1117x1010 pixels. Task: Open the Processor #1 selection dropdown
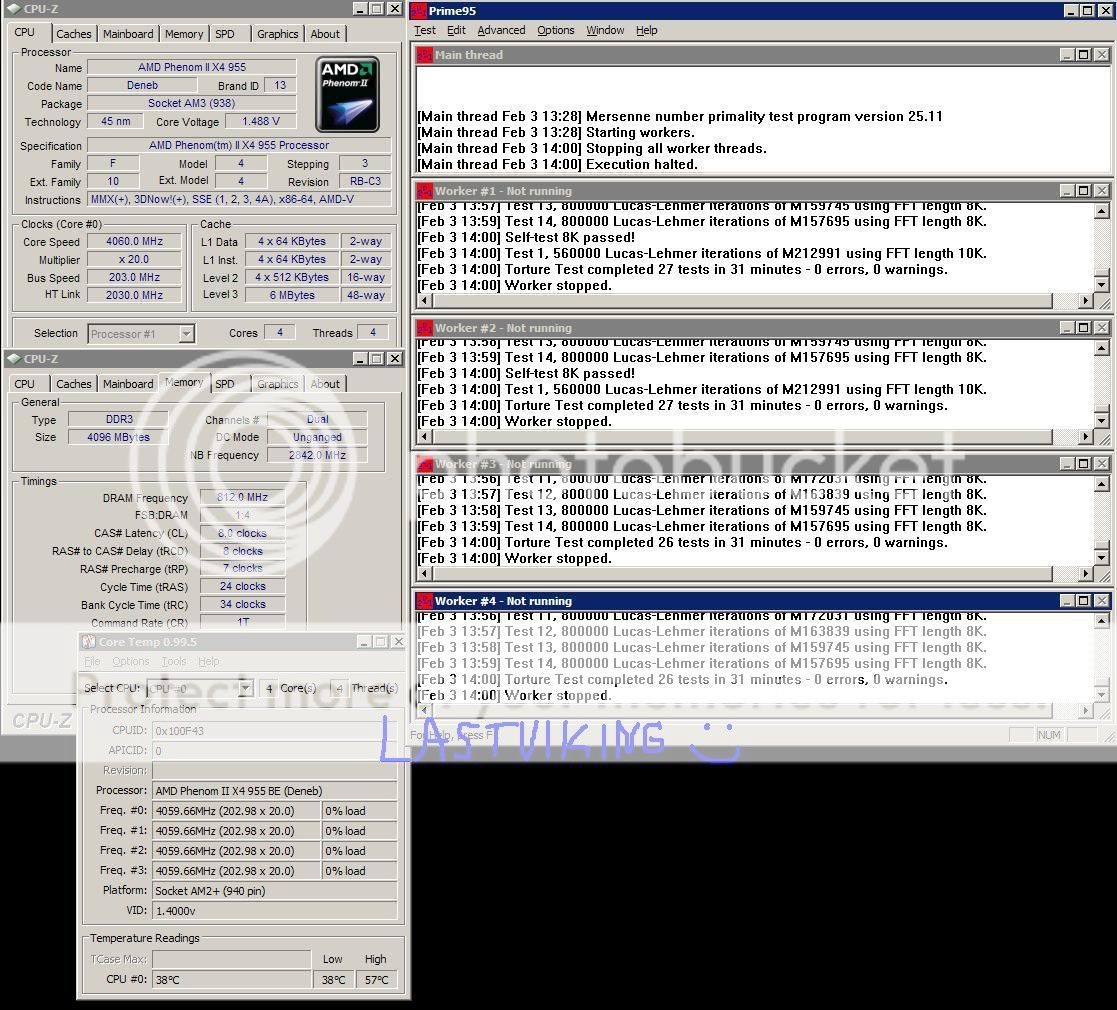point(186,334)
